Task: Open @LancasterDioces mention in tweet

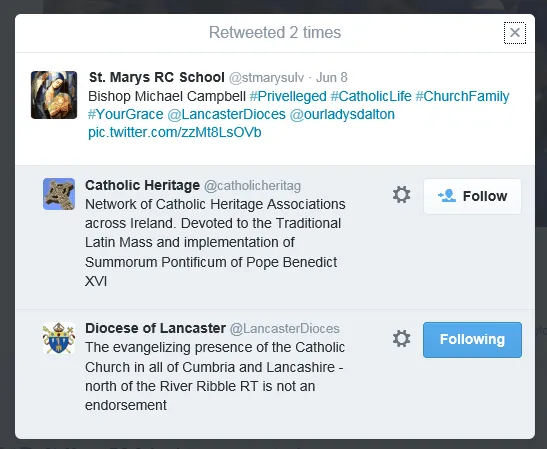Action: (x=226, y=114)
